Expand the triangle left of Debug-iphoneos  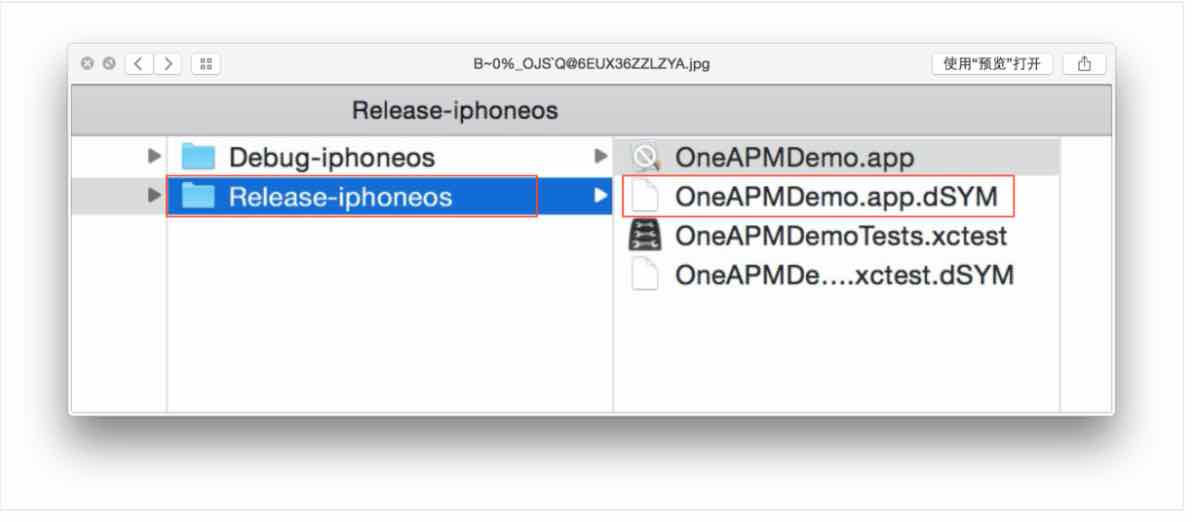(x=154, y=157)
